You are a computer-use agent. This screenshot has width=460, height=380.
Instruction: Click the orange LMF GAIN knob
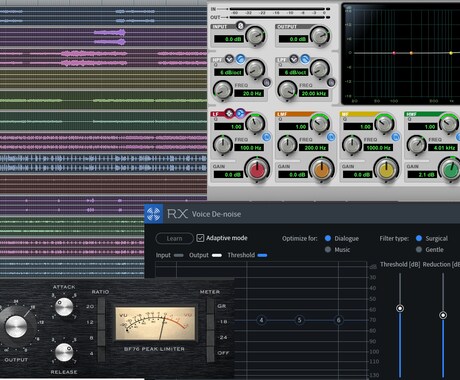(321, 170)
